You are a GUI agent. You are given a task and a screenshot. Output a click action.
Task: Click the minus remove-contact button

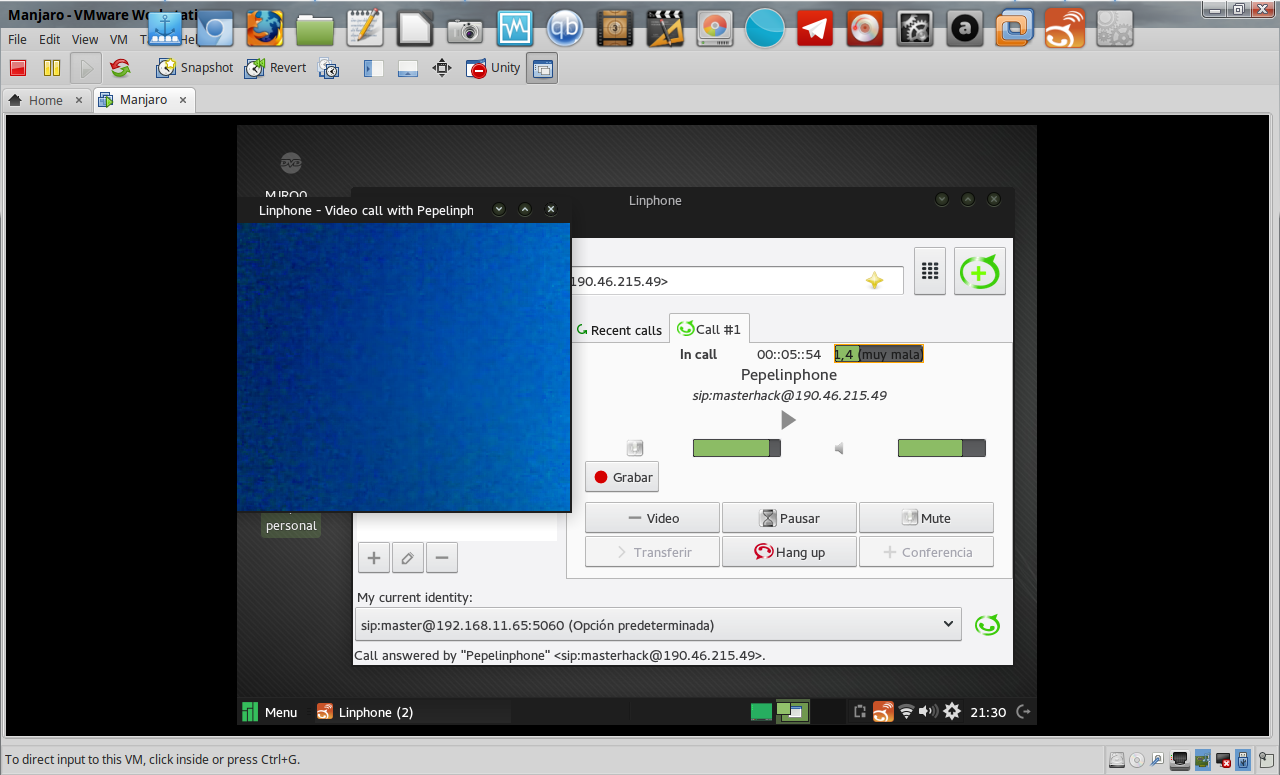tap(442, 557)
